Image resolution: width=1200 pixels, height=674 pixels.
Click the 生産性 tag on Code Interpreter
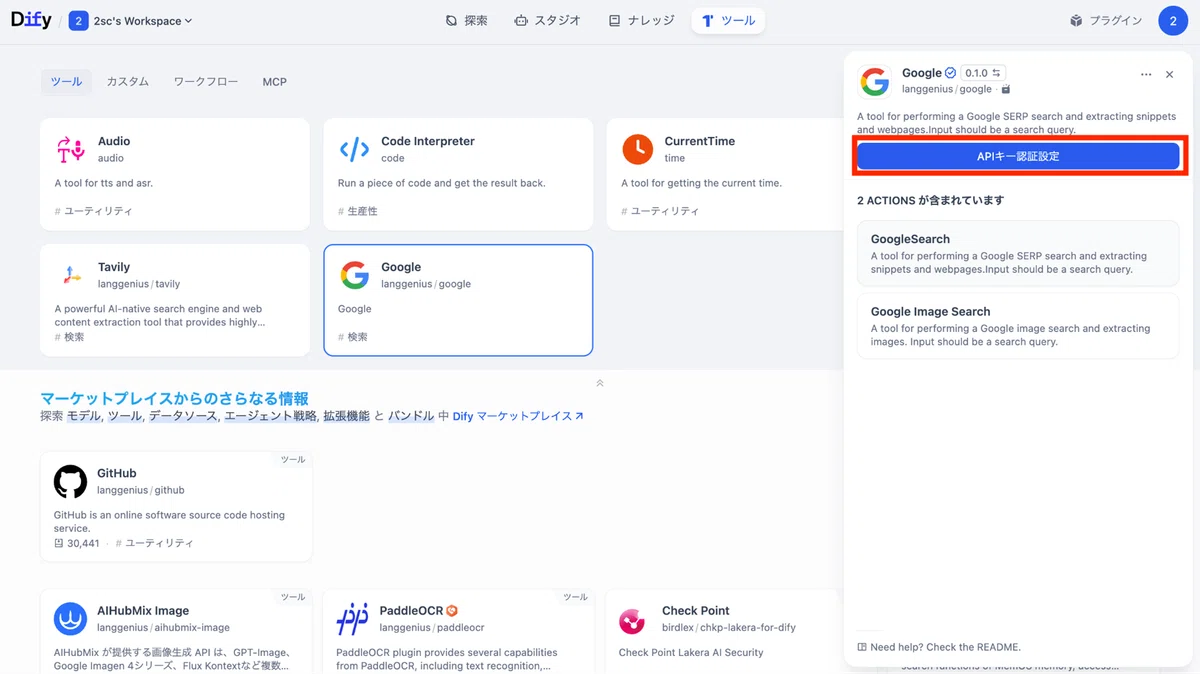point(357,211)
